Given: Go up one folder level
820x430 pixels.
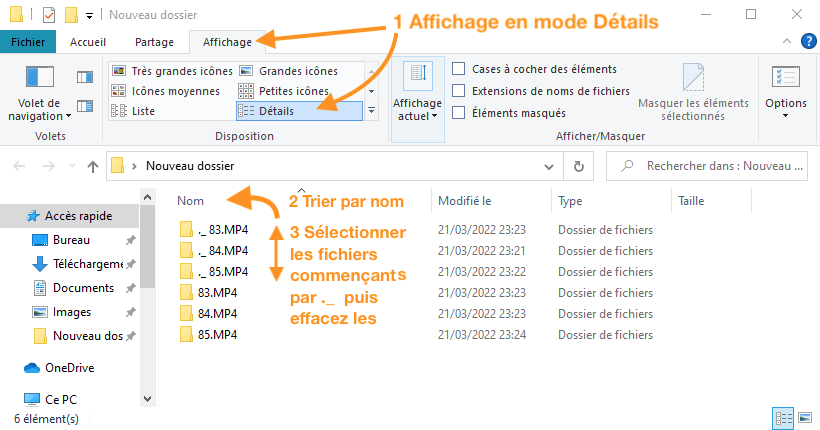Looking at the screenshot, I should coord(93,166).
